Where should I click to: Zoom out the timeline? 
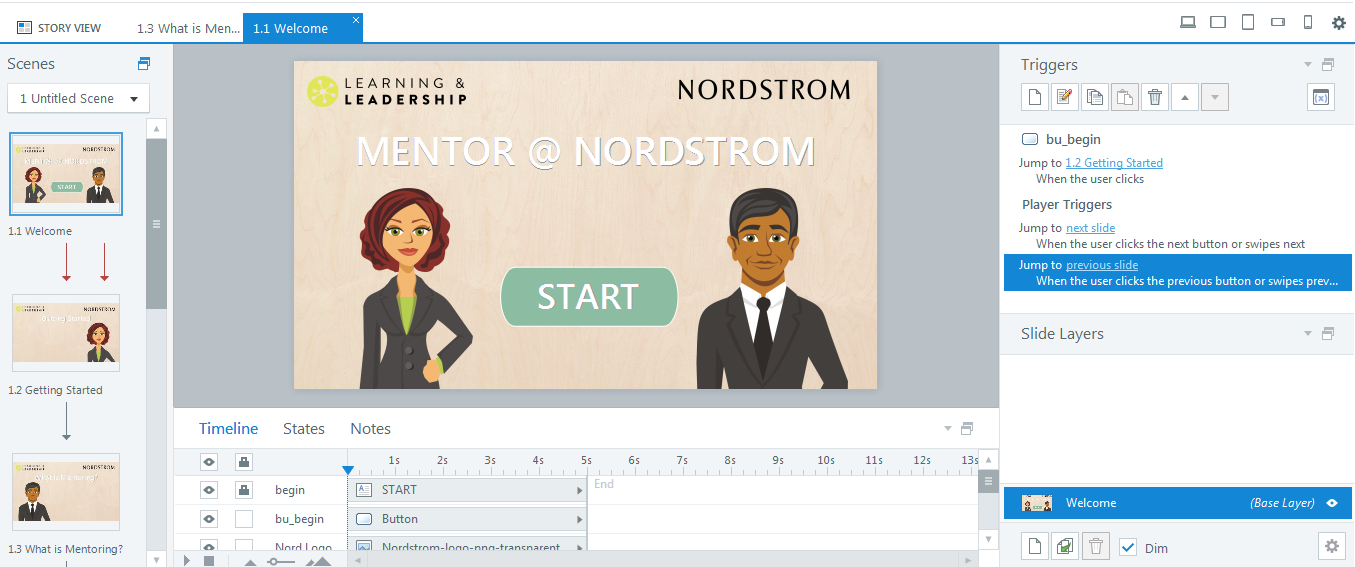(250, 562)
